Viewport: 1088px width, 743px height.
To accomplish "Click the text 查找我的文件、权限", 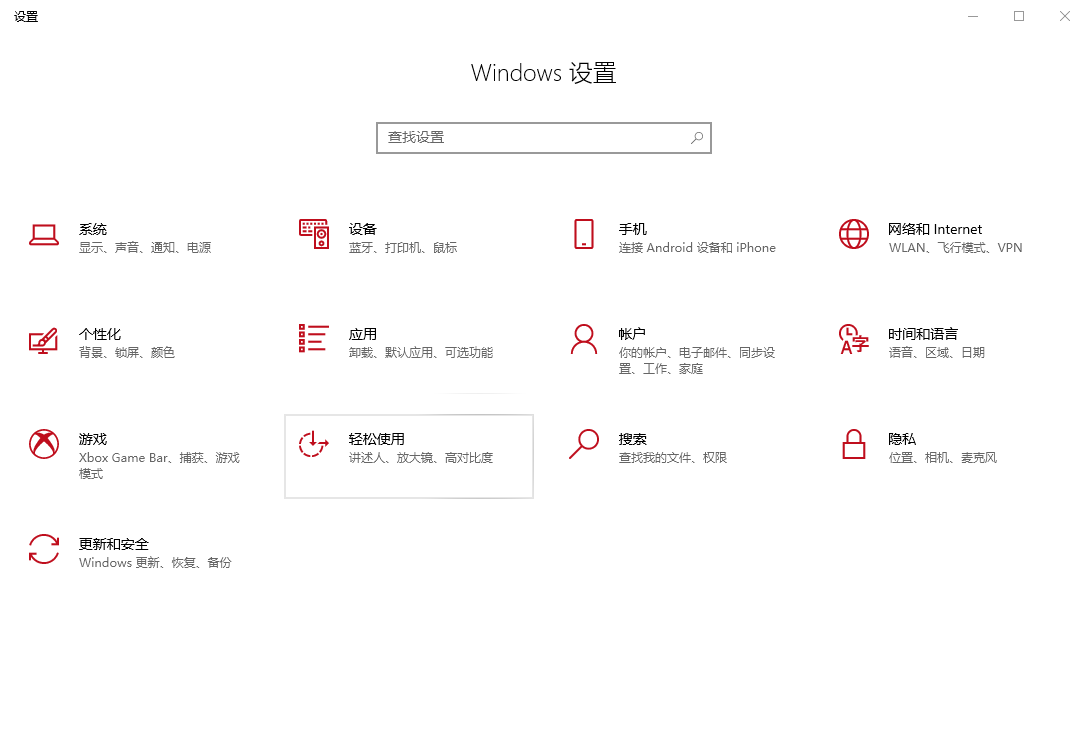I will pos(673,458).
